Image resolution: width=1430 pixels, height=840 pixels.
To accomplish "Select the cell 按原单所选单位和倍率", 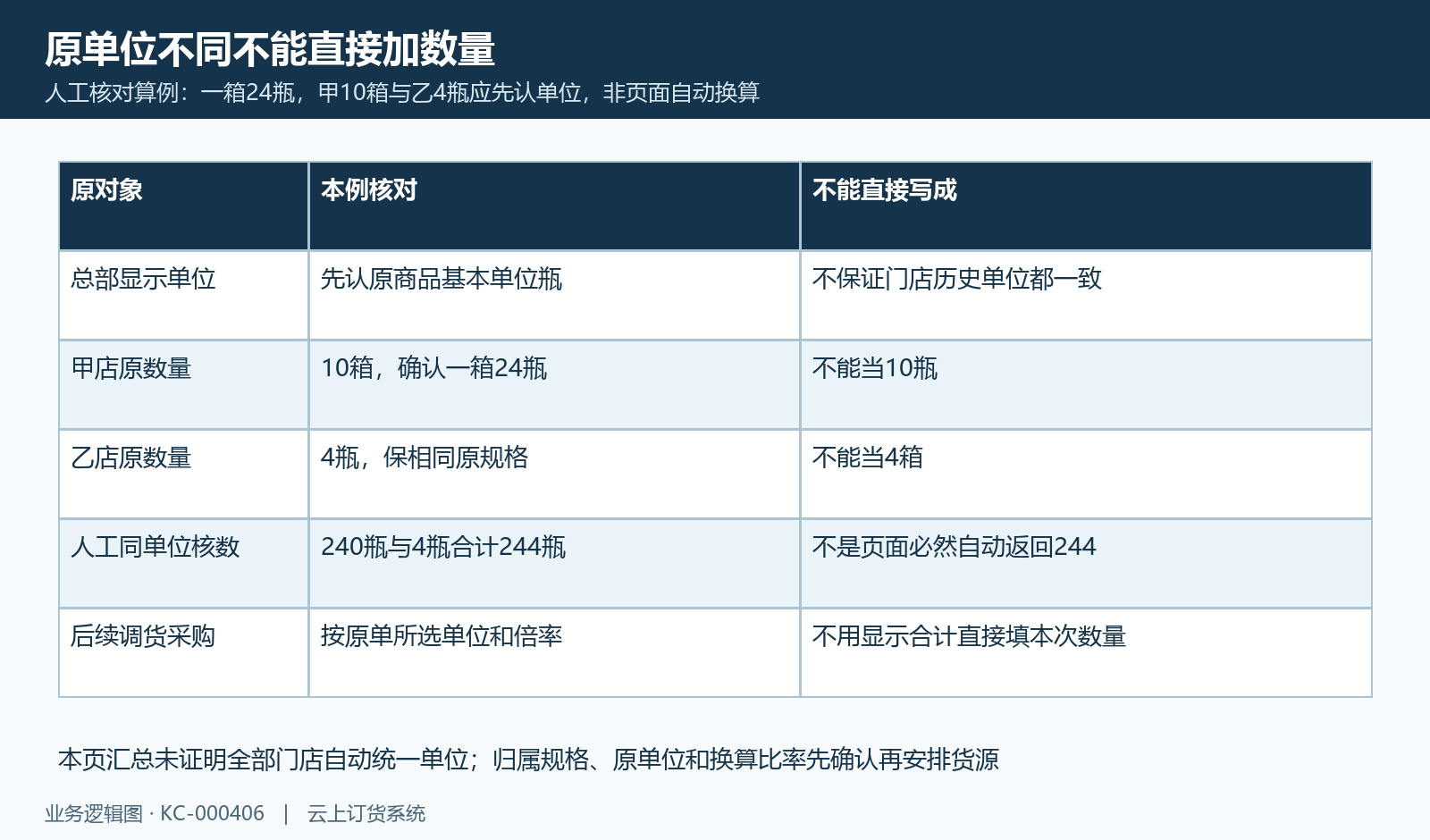I will tap(554, 653).
